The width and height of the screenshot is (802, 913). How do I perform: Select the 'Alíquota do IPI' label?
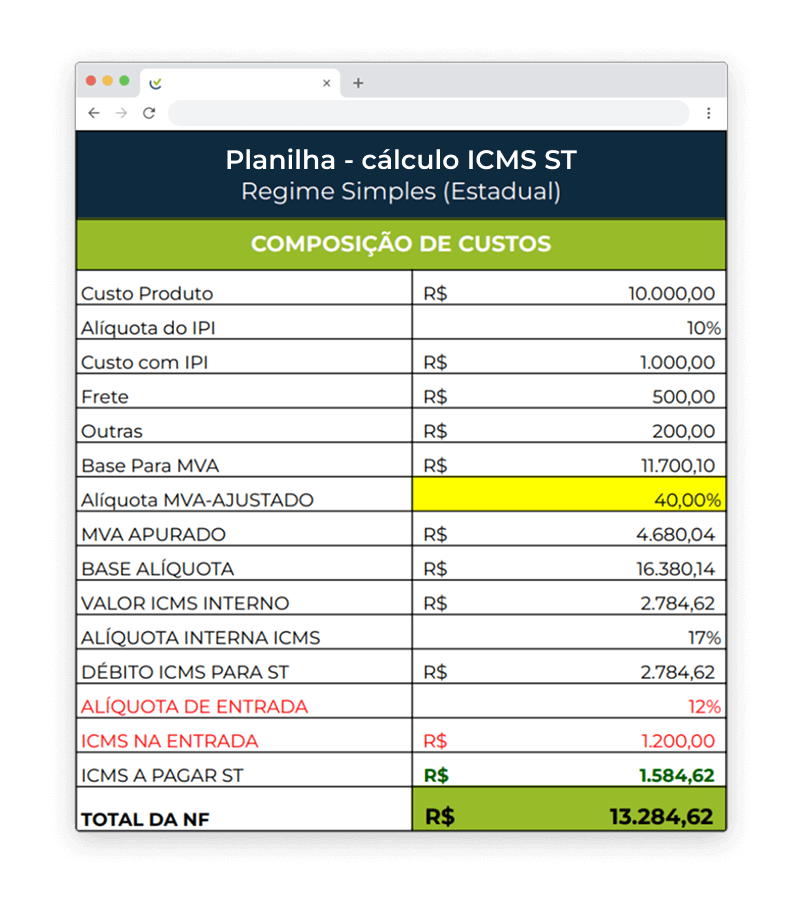pos(148,328)
